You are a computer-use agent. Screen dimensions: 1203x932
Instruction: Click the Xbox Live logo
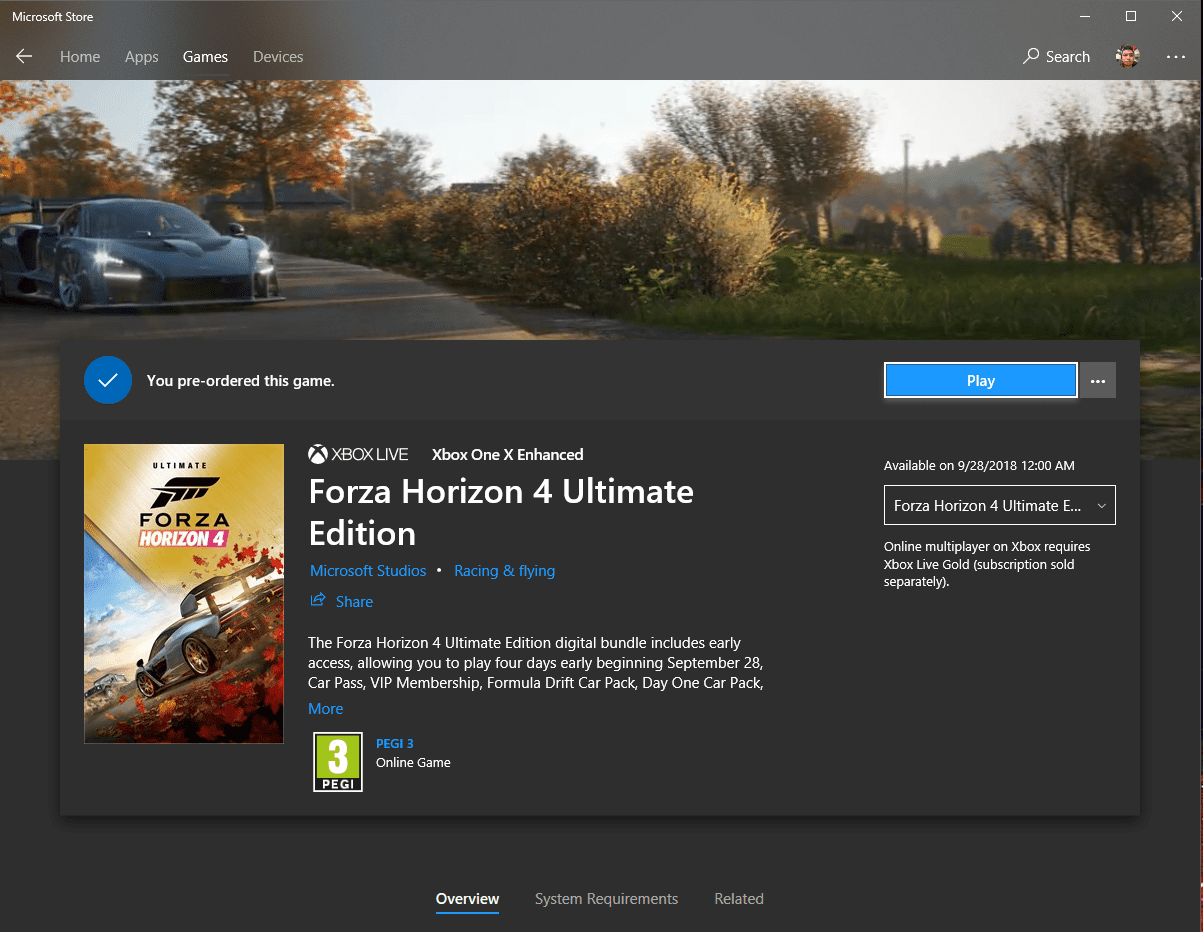[358, 454]
